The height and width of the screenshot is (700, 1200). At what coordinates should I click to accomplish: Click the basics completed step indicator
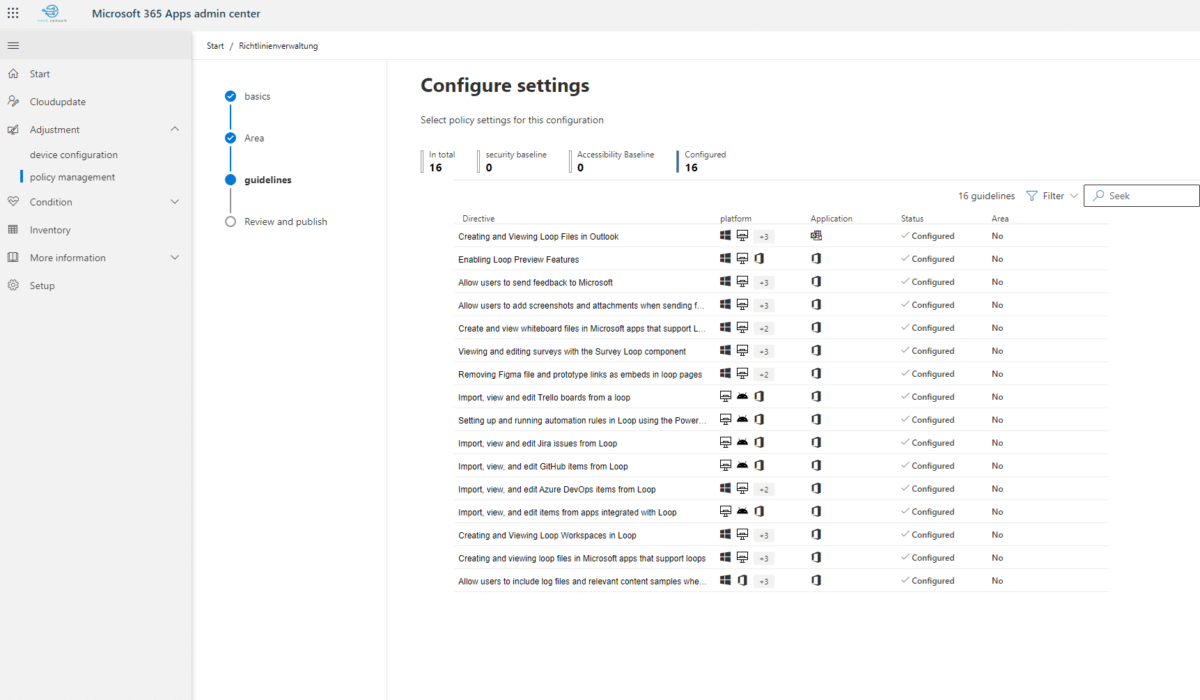click(x=229, y=96)
